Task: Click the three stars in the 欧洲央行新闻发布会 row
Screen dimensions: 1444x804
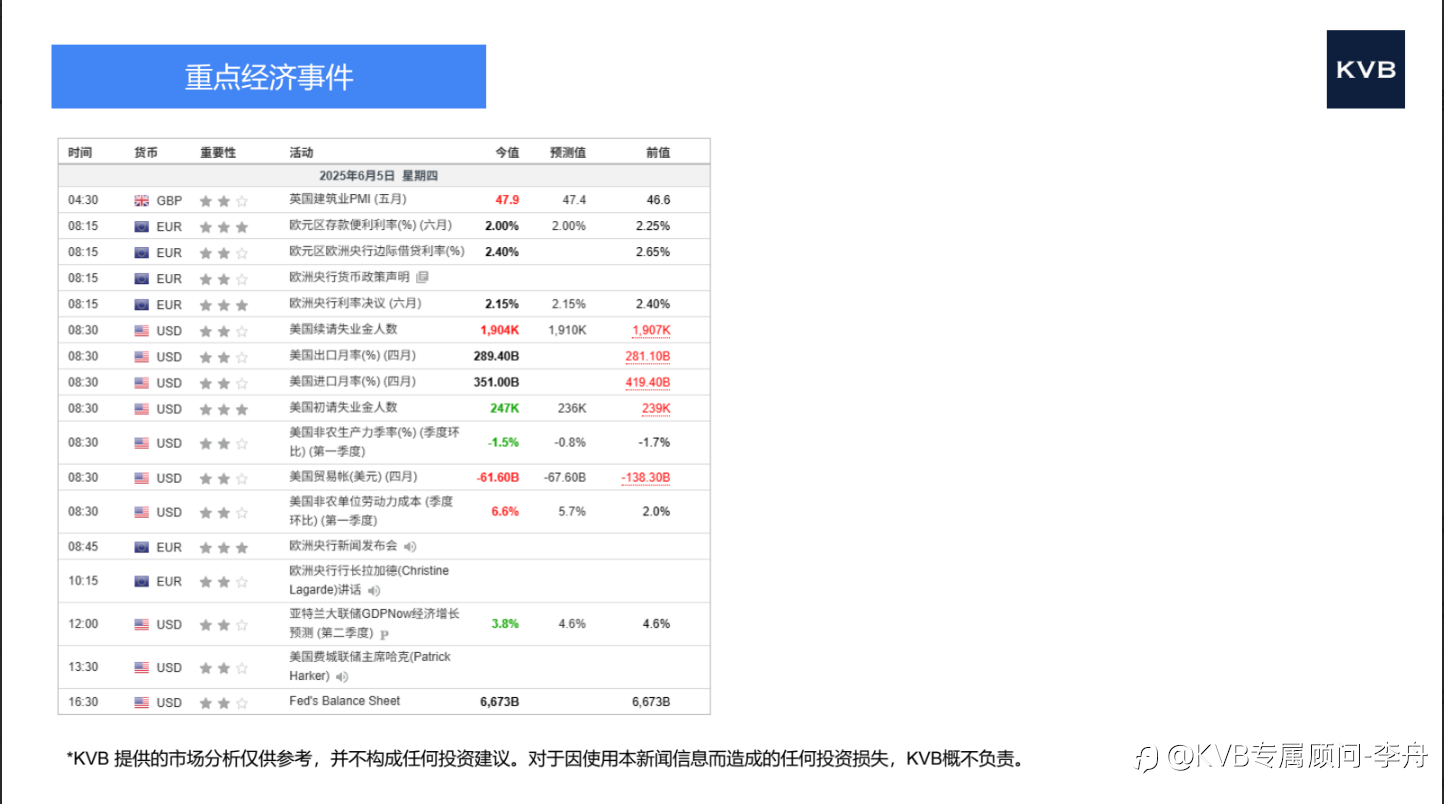Action: pyautogui.click(x=223, y=547)
